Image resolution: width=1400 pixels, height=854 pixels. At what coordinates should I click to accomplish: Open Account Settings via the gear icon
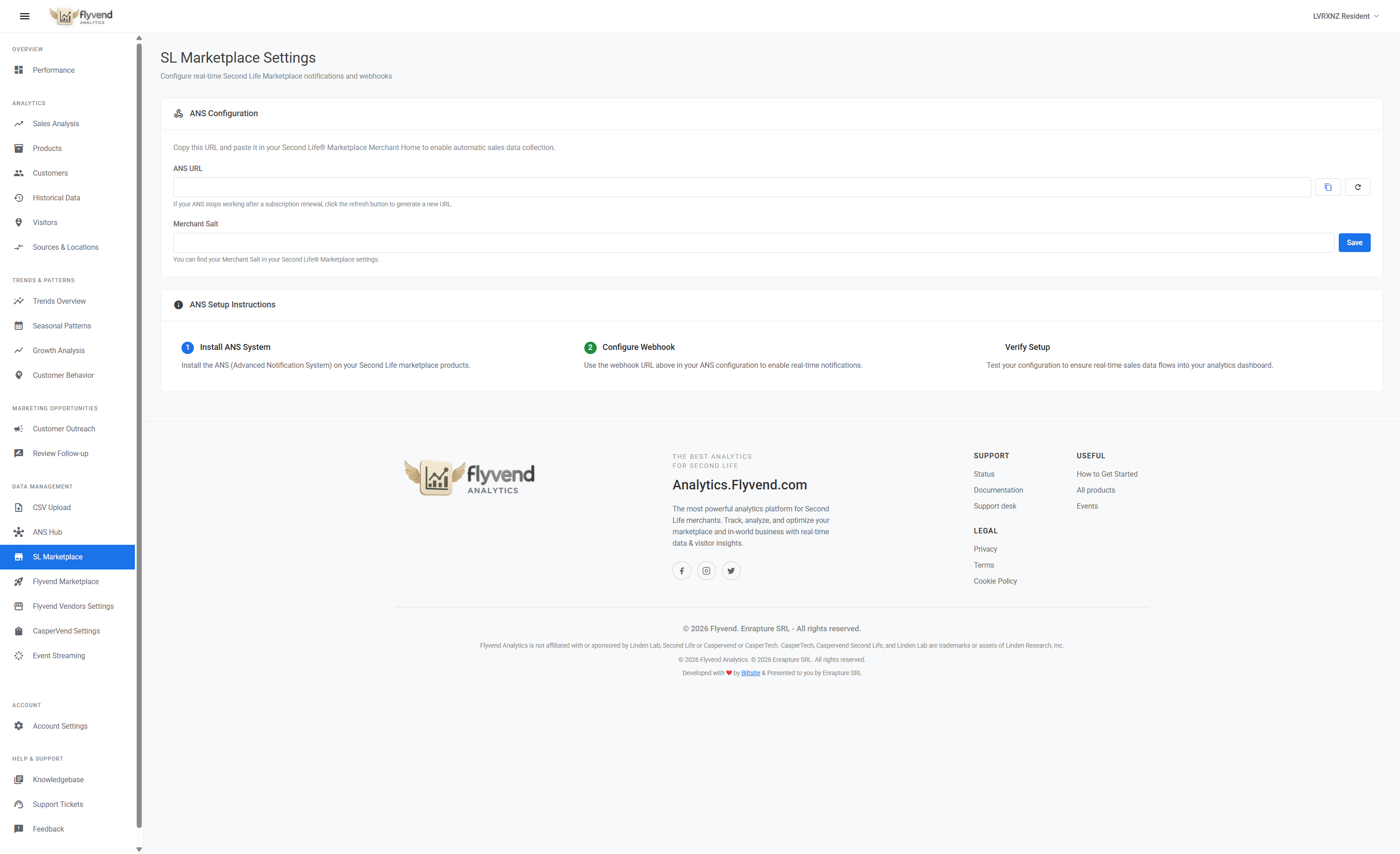[x=19, y=725]
